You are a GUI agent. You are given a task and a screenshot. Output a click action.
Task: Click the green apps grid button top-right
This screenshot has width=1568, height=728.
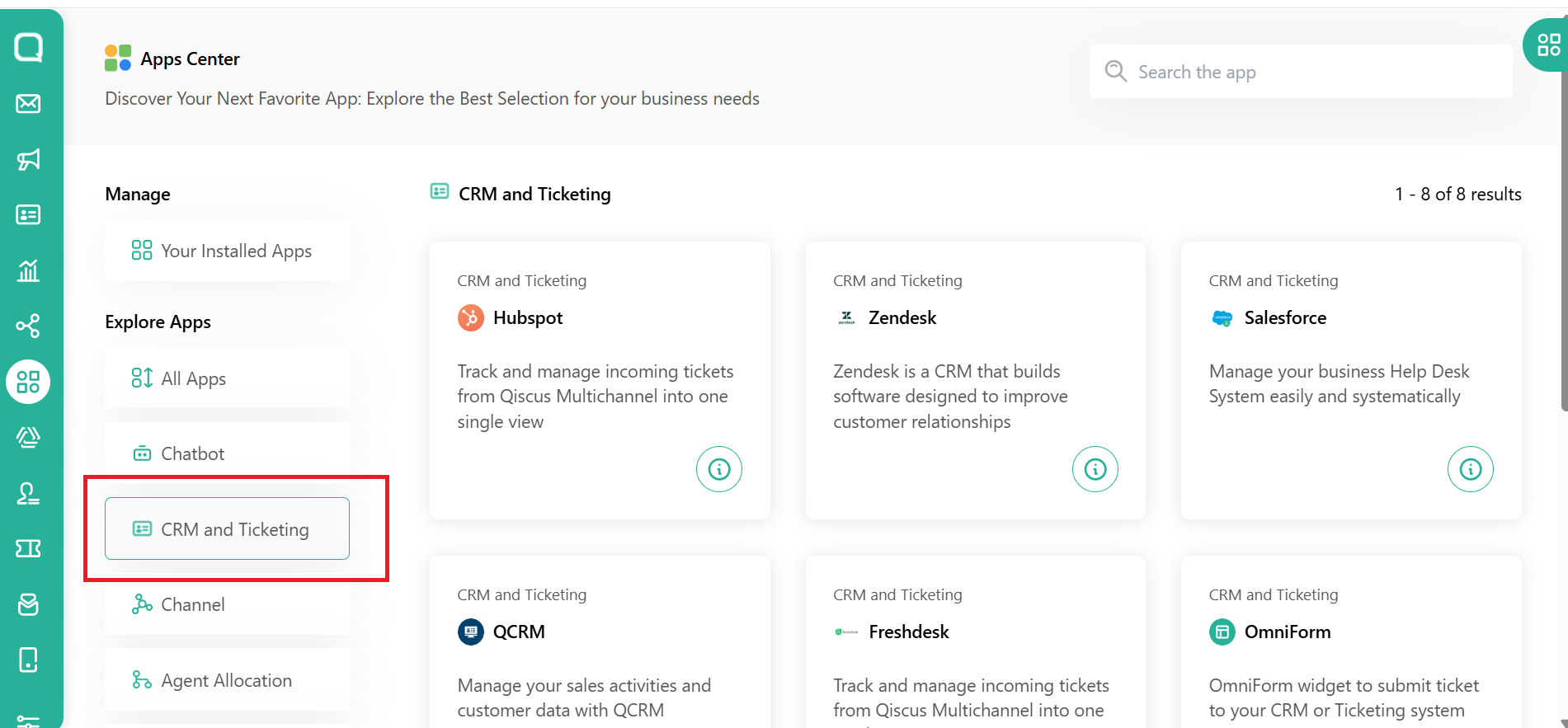pyautogui.click(x=1547, y=45)
